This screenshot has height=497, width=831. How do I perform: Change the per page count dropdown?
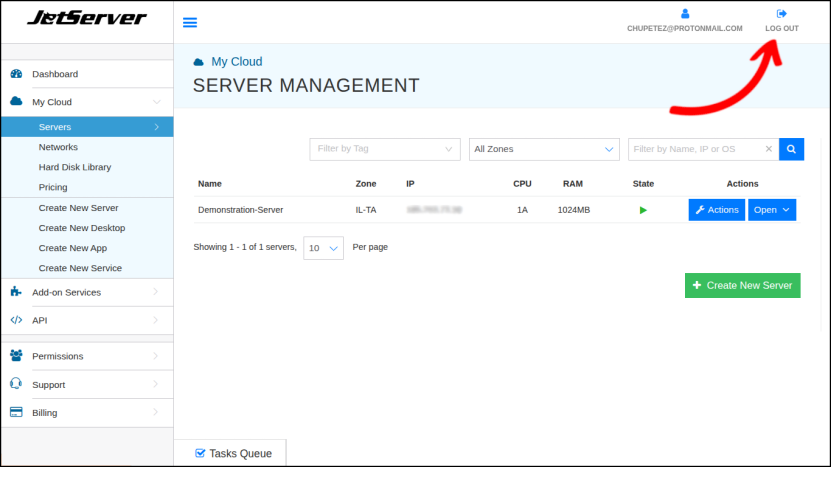pyautogui.click(x=323, y=248)
